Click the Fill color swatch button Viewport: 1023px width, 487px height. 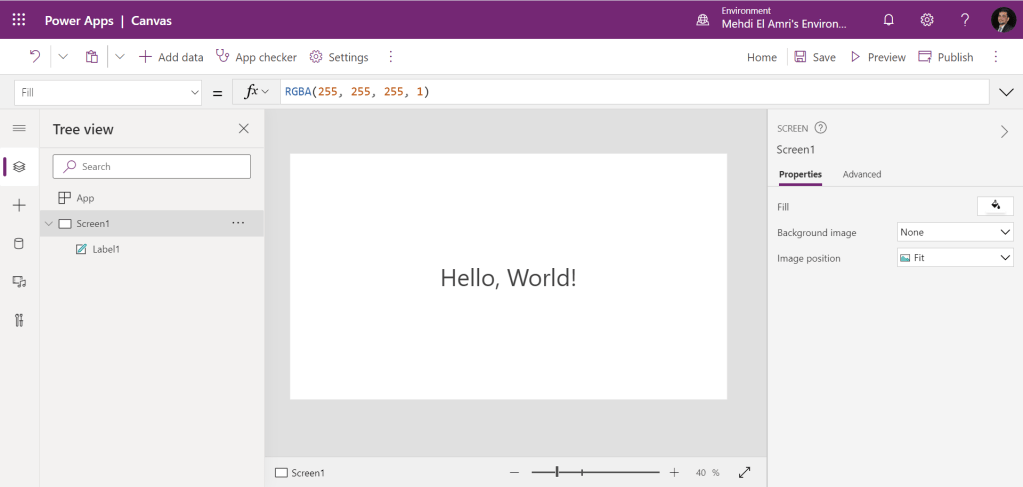point(994,206)
